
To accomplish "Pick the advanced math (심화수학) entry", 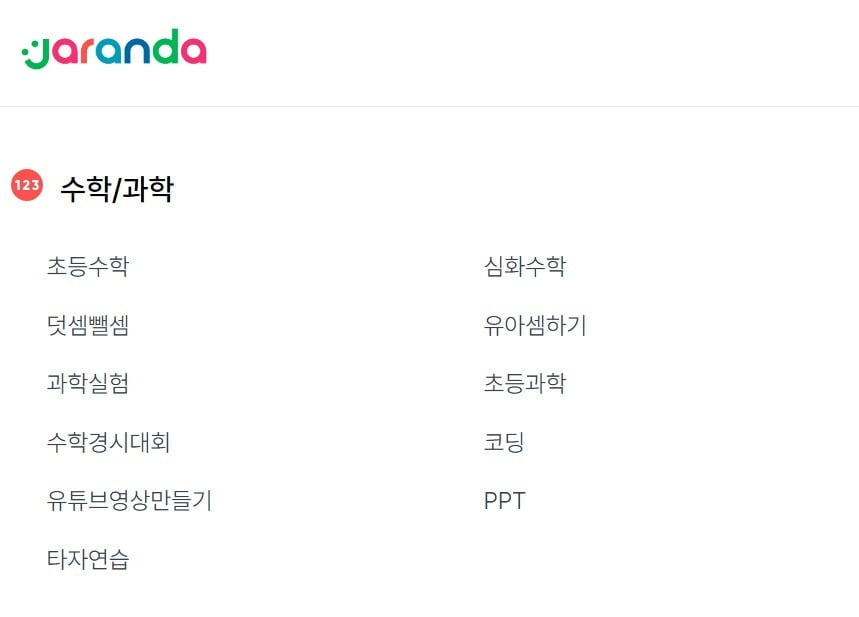I will tap(524, 266).
